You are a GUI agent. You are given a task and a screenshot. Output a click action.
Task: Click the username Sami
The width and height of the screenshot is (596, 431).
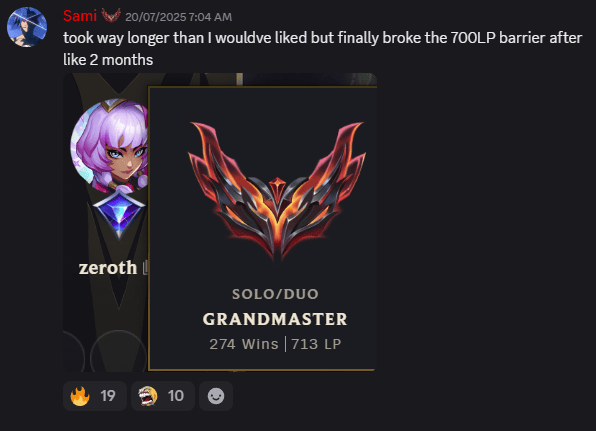tap(80, 16)
